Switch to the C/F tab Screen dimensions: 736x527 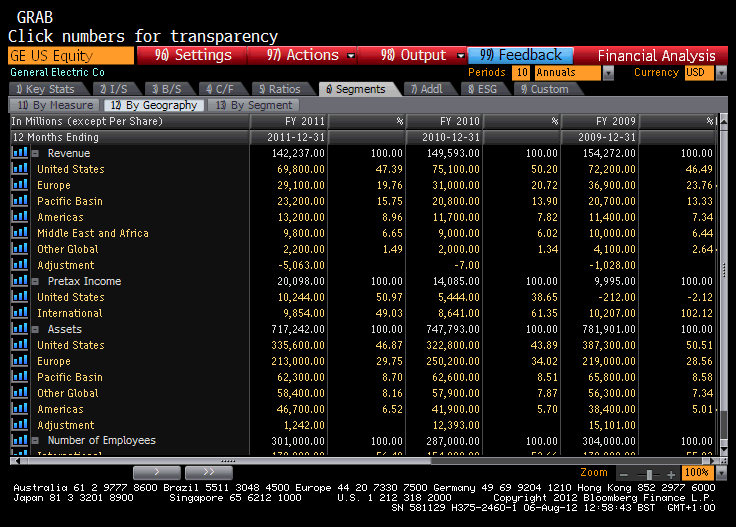pyautogui.click(x=222, y=89)
